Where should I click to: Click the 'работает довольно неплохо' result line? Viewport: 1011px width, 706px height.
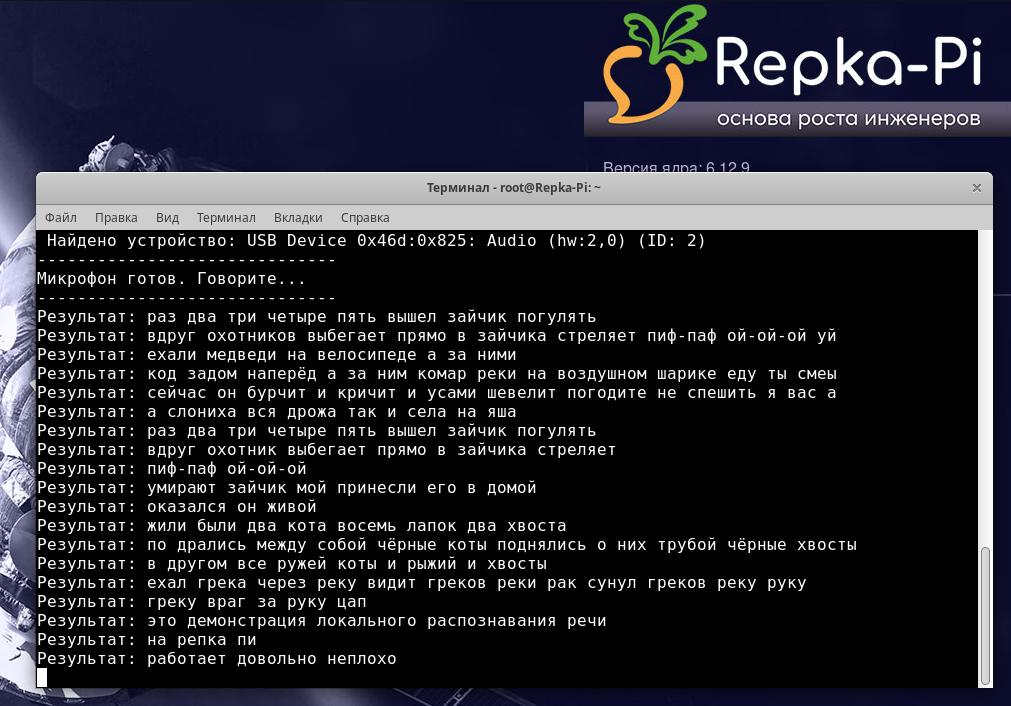click(216, 659)
